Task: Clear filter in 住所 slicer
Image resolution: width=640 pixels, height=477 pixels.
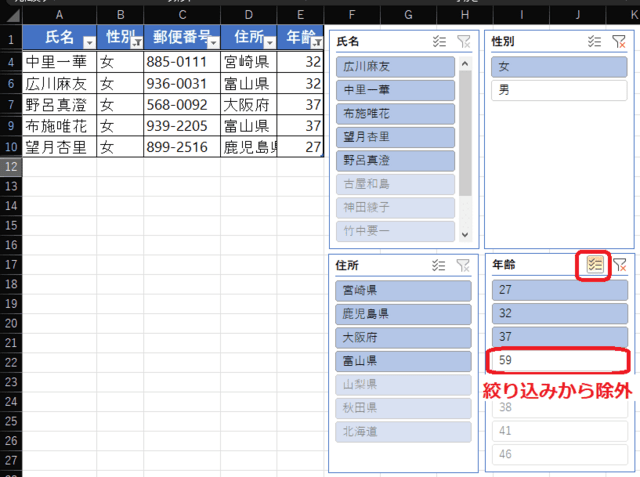Action: pyautogui.click(x=463, y=265)
